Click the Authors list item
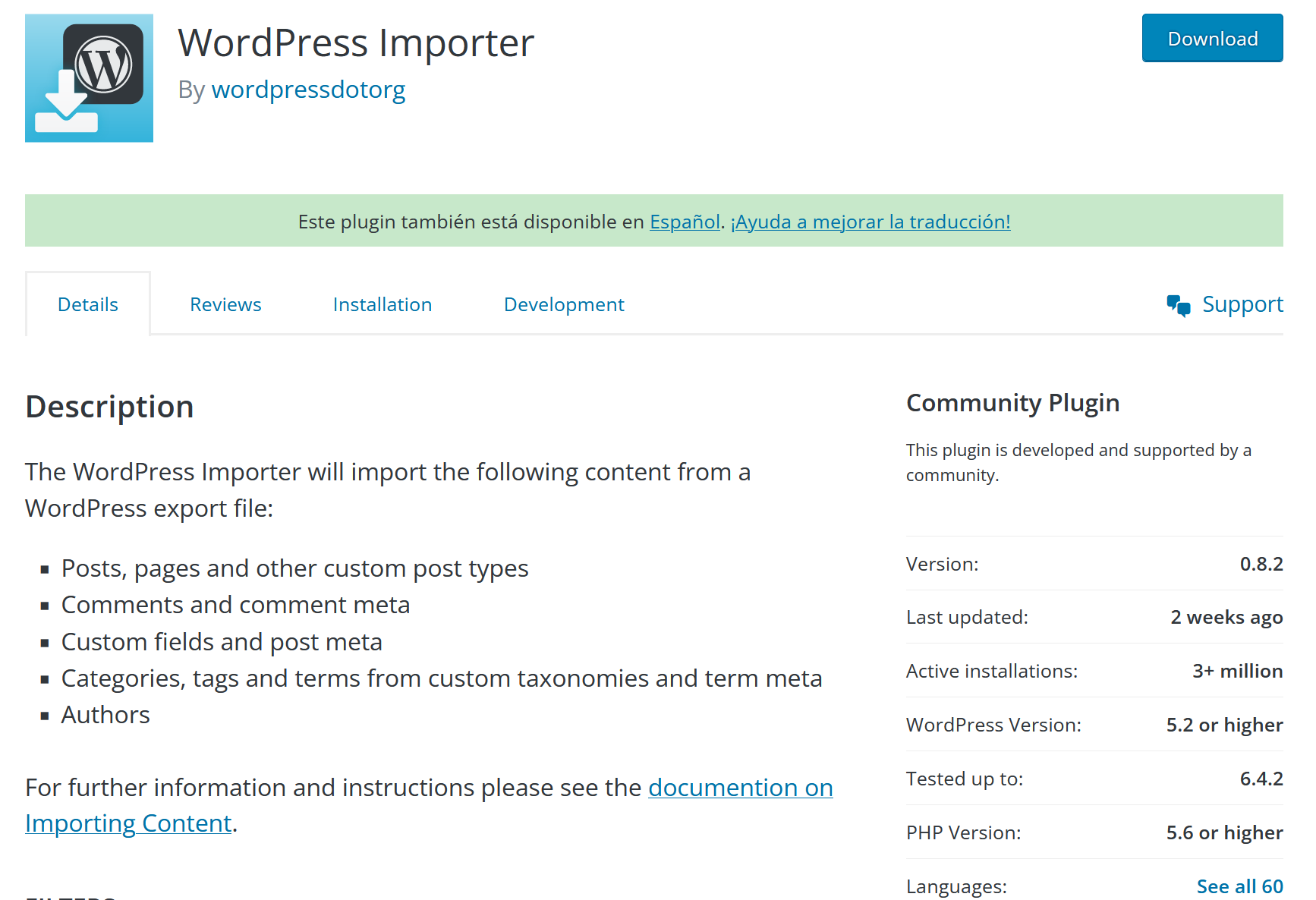The width and height of the screenshot is (1316, 900). [x=105, y=715]
